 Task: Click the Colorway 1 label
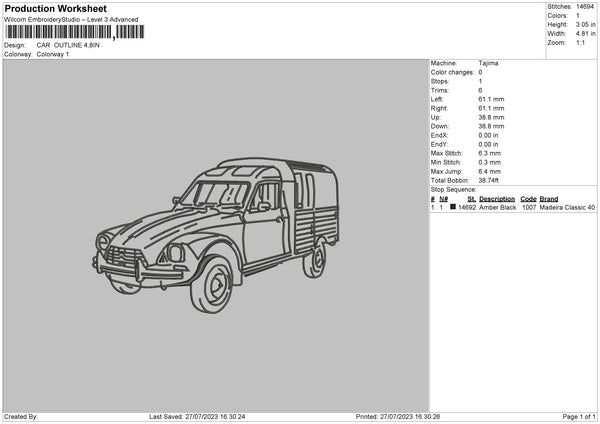(53, 54)
